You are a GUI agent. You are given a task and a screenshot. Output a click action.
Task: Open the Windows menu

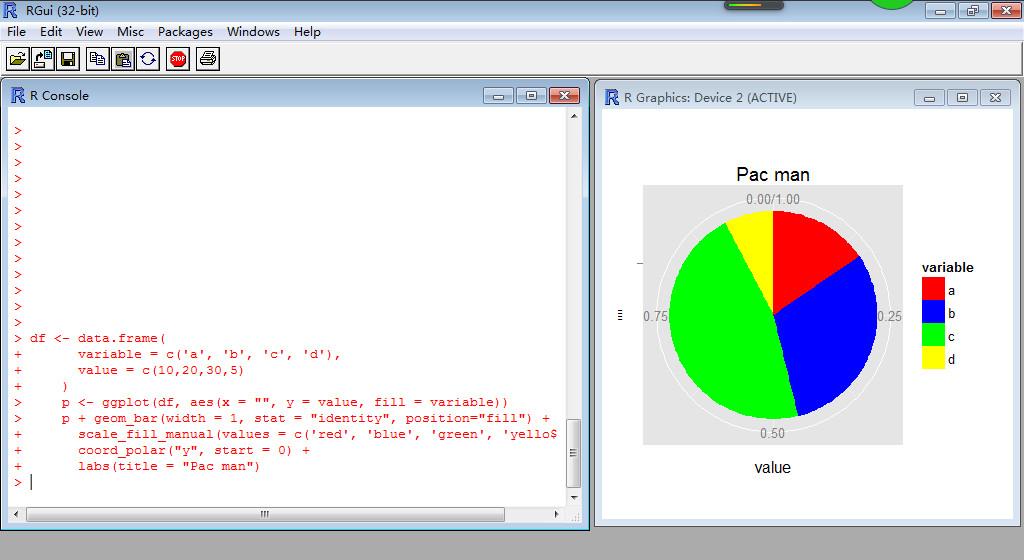coord(253,31)
